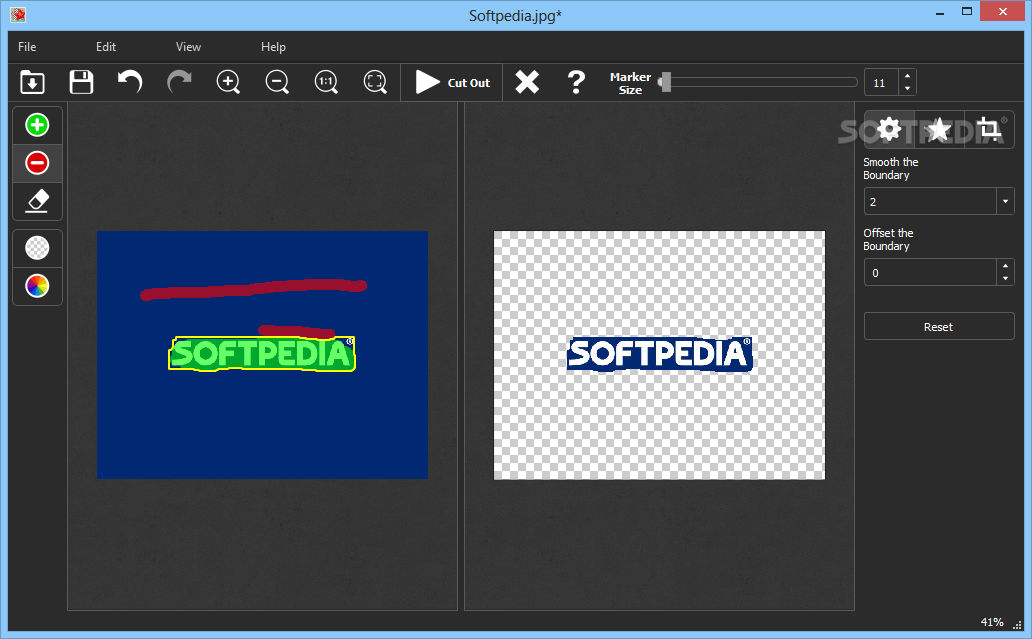
Task: Click the source image in left pane
Action: pos(263,355)
